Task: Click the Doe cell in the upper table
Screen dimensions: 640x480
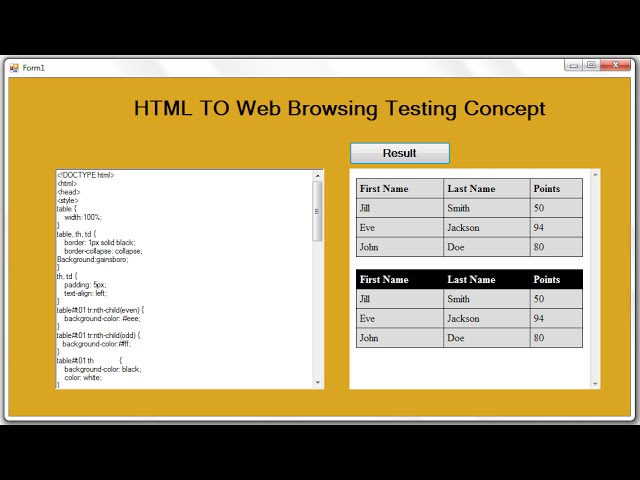Action: 486,247
